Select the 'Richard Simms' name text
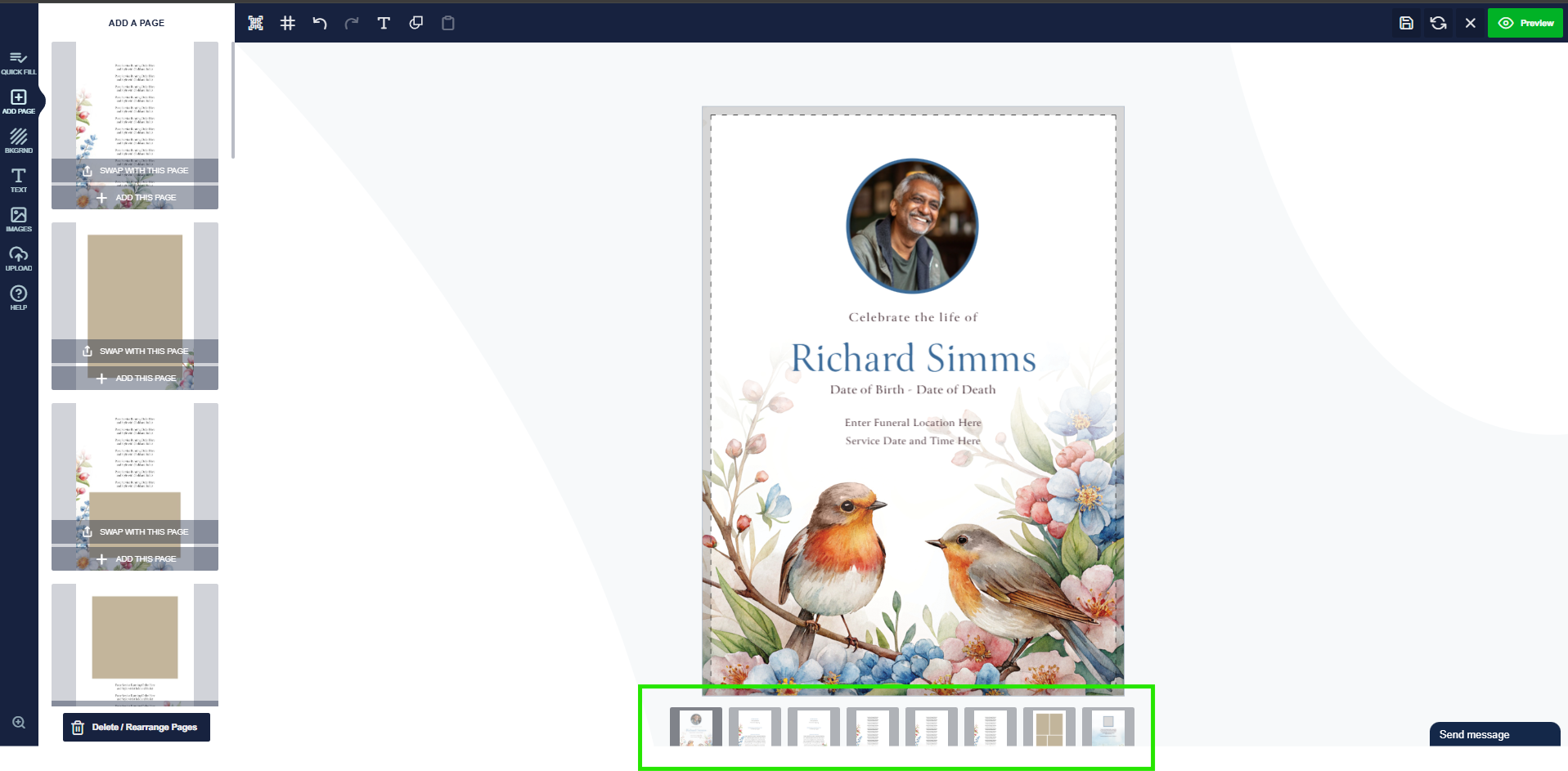 click(913, 358)
